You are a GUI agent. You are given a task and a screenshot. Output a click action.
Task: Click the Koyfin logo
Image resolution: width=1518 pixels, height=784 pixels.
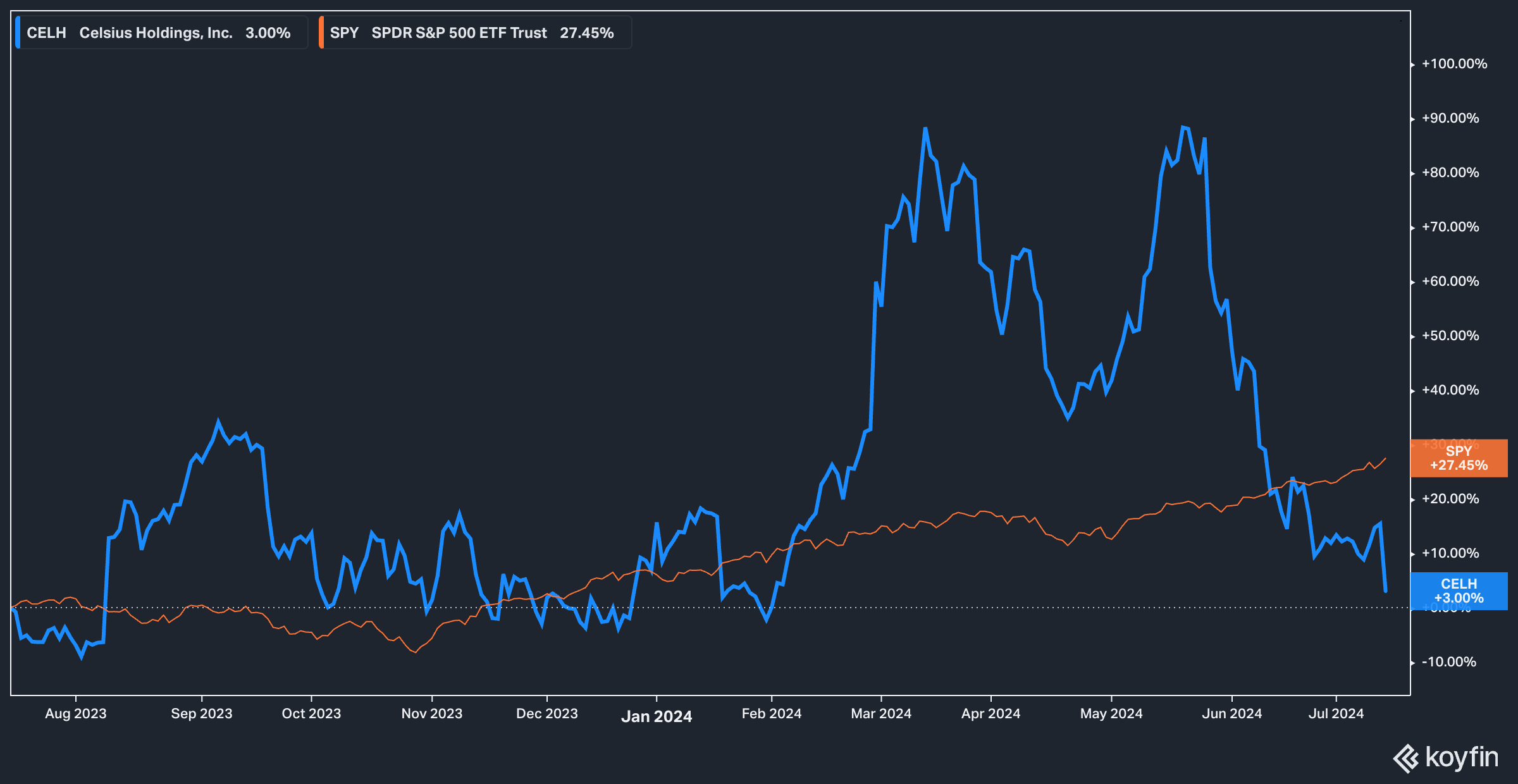pyautogui.click(x=1446, y=757)
